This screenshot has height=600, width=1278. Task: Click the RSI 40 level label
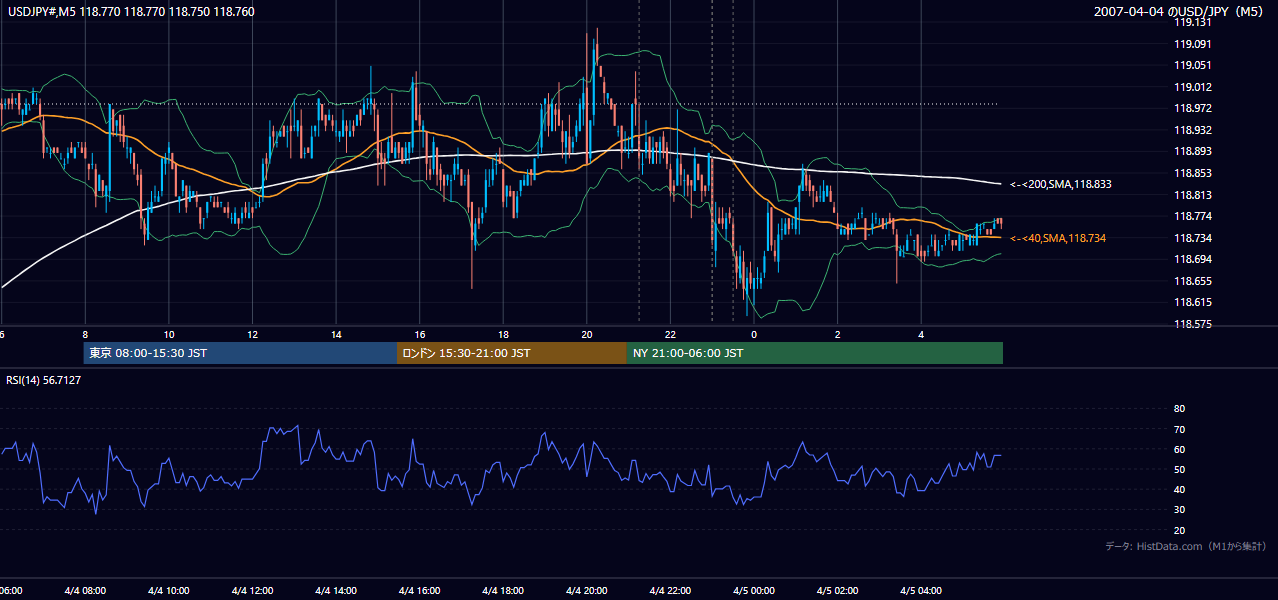point(1179,490)
